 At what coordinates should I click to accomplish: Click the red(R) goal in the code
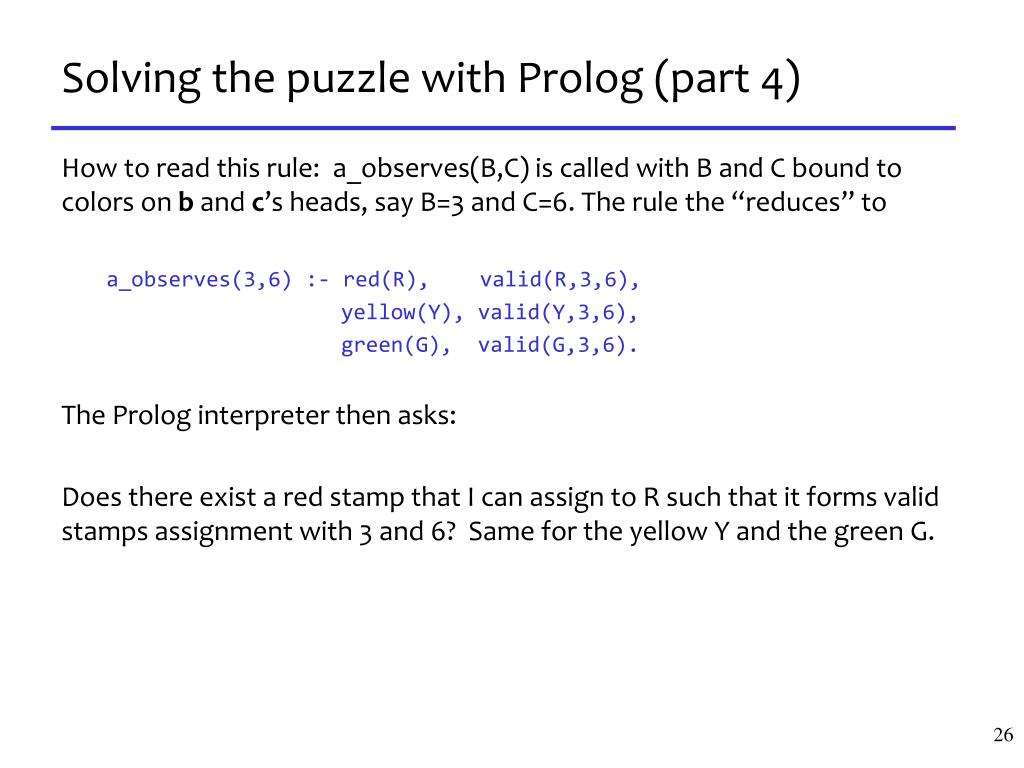(379, 280)
